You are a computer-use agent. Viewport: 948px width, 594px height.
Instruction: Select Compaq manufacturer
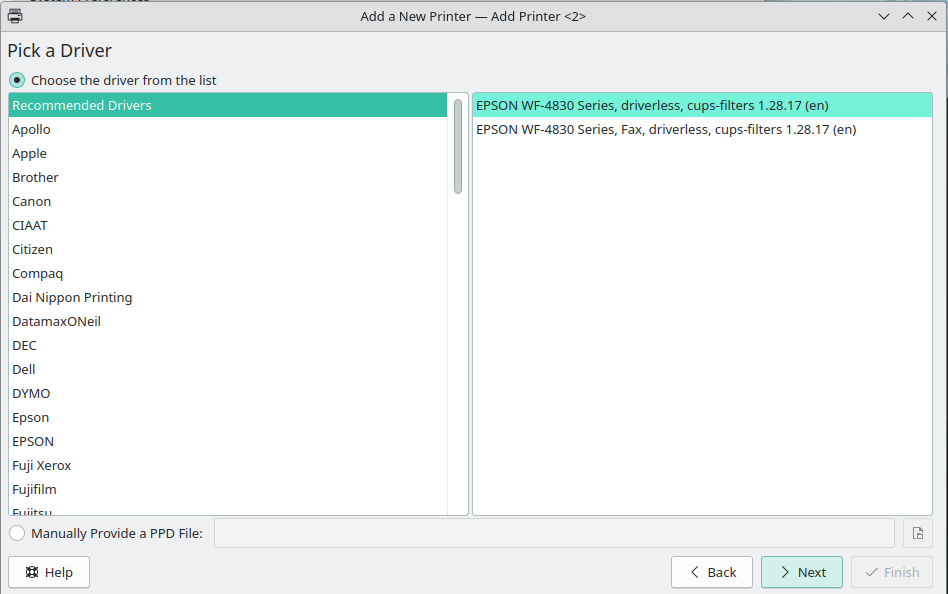tap(228, 273)
